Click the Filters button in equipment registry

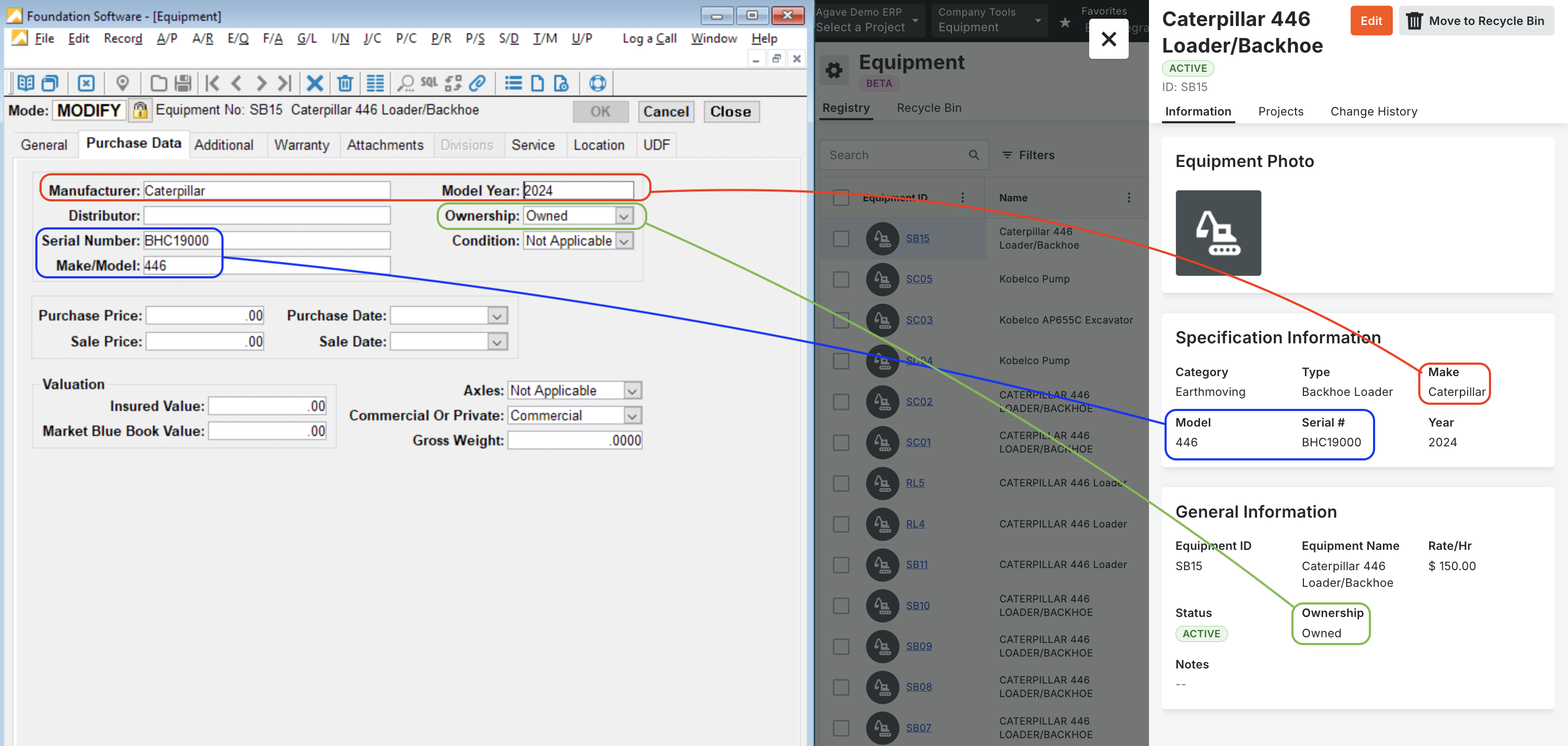click(x=1029, y=155)
